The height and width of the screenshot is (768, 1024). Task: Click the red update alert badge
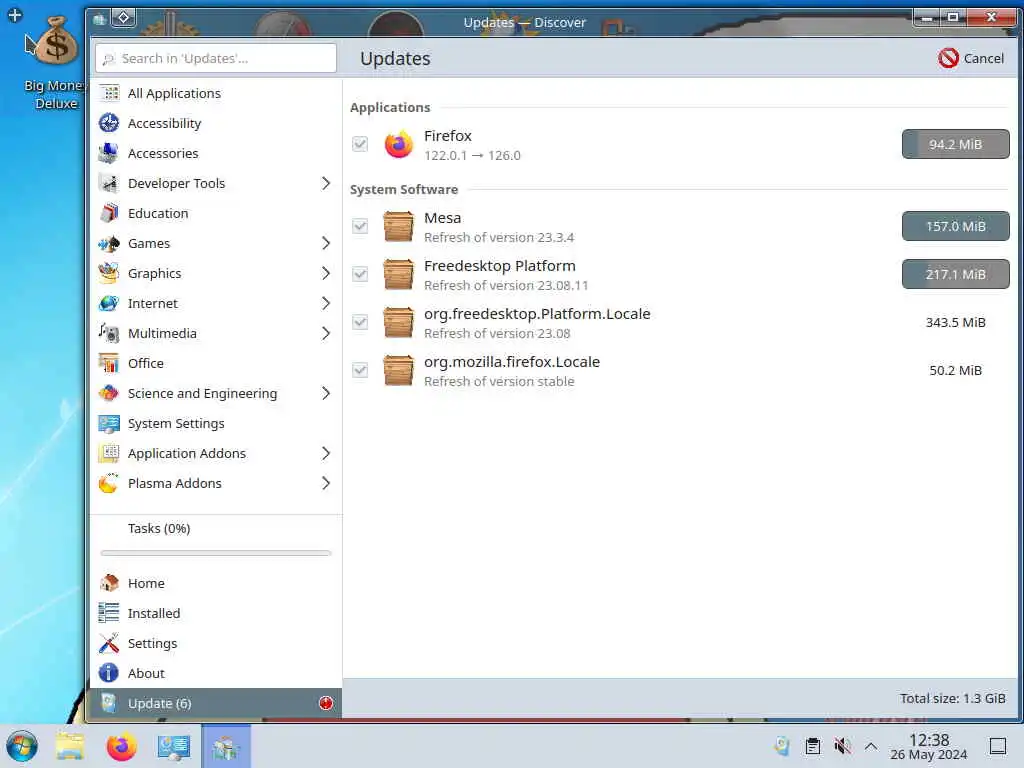[326, 703]
